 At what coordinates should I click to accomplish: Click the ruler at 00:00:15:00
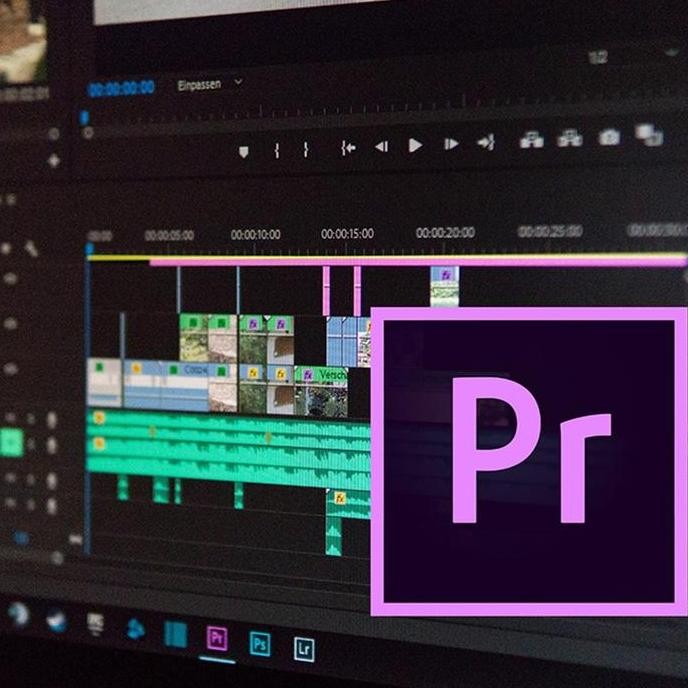coord(348,233)
